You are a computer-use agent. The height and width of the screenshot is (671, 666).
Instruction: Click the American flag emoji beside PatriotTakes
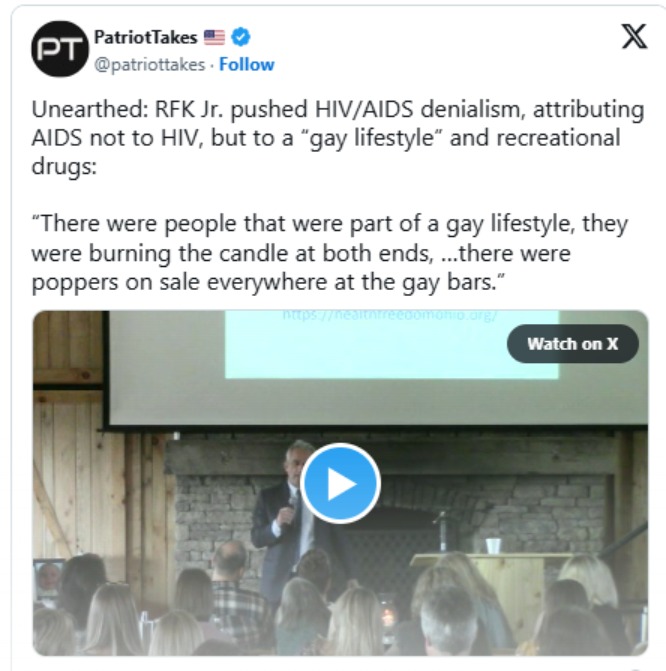214,37
